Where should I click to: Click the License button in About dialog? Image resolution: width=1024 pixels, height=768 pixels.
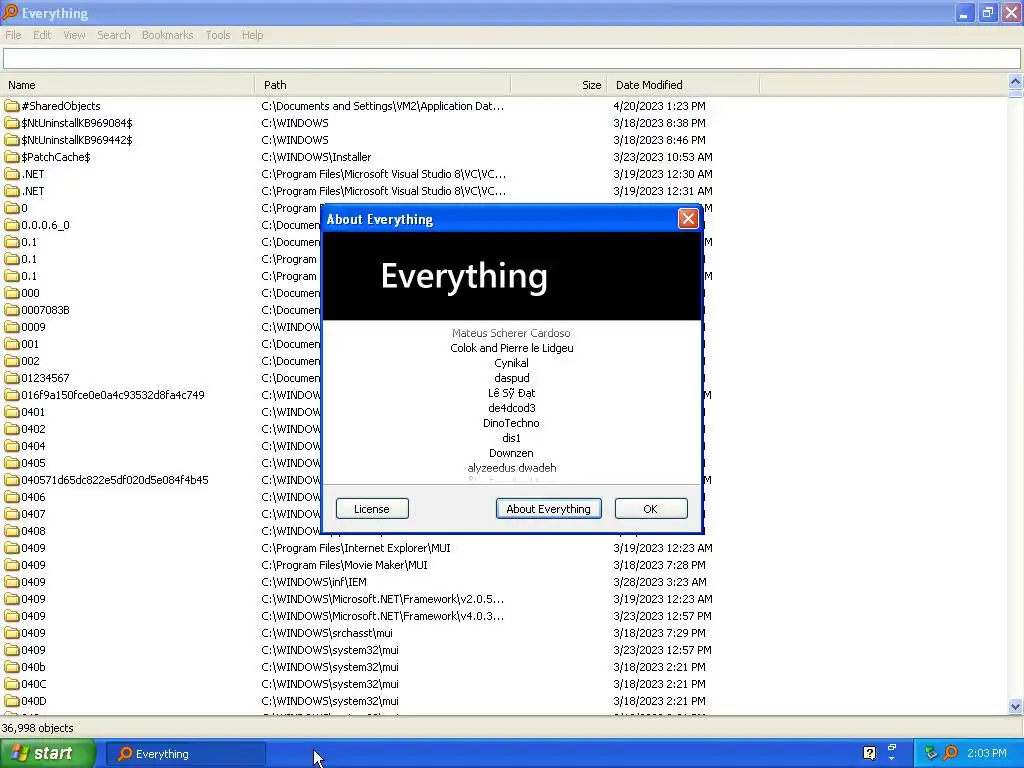[x=372, y=509]
